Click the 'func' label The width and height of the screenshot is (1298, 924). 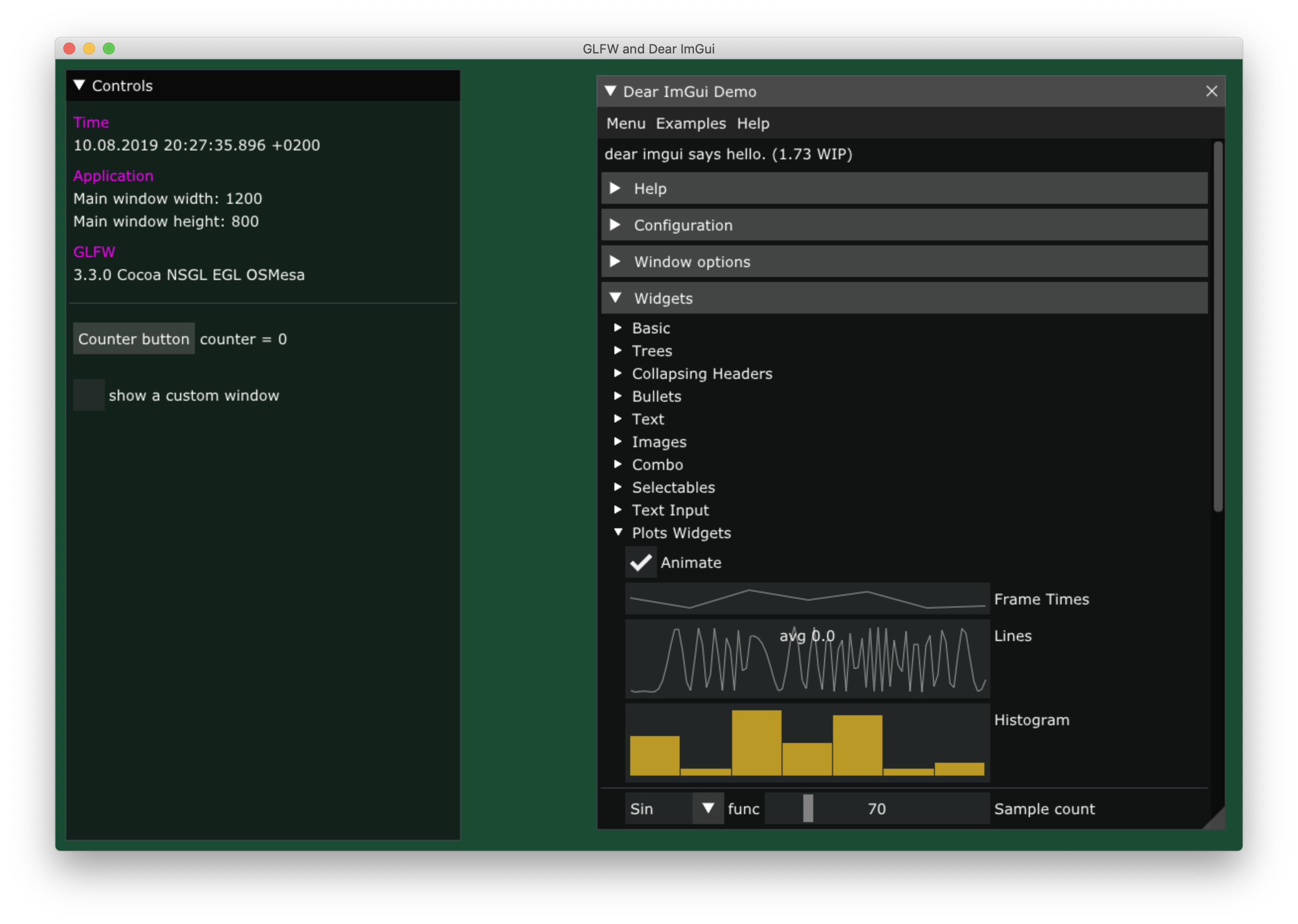pyautogui.click(x=743, y=809)
